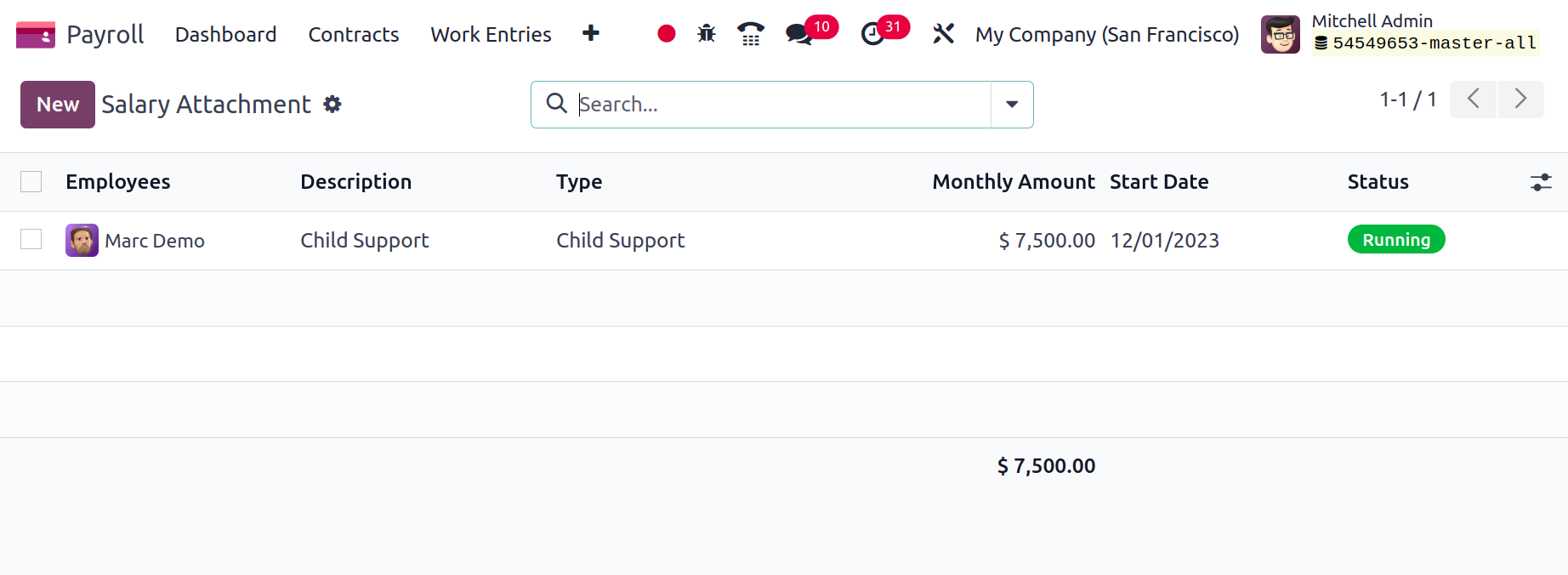Image resolution: width=1568 pixels, height=575 pixels.
Task: Open the debug bug icon menu
Action: 707,34
